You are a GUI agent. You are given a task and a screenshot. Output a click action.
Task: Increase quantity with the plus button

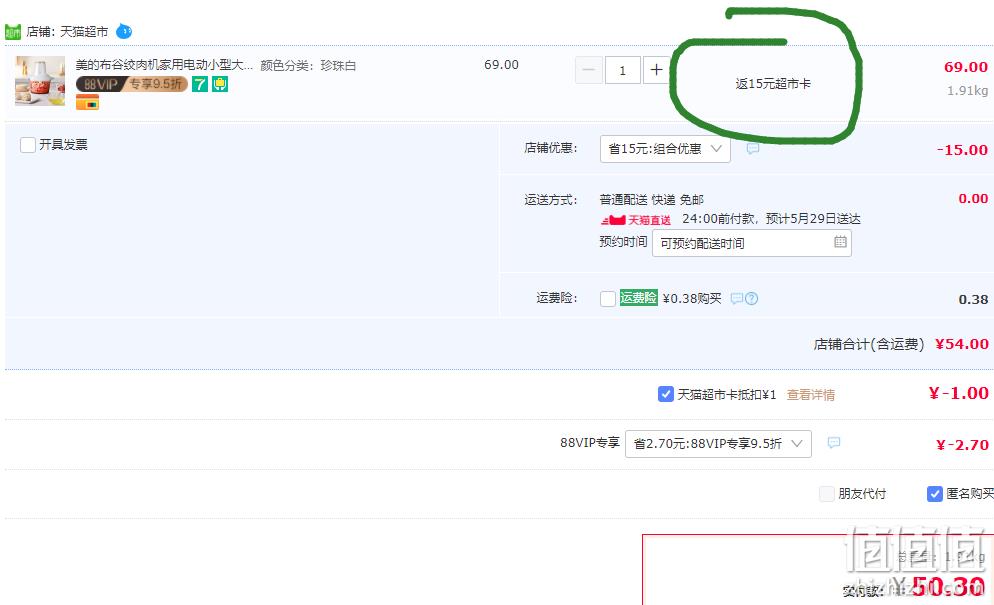(656, 70)
